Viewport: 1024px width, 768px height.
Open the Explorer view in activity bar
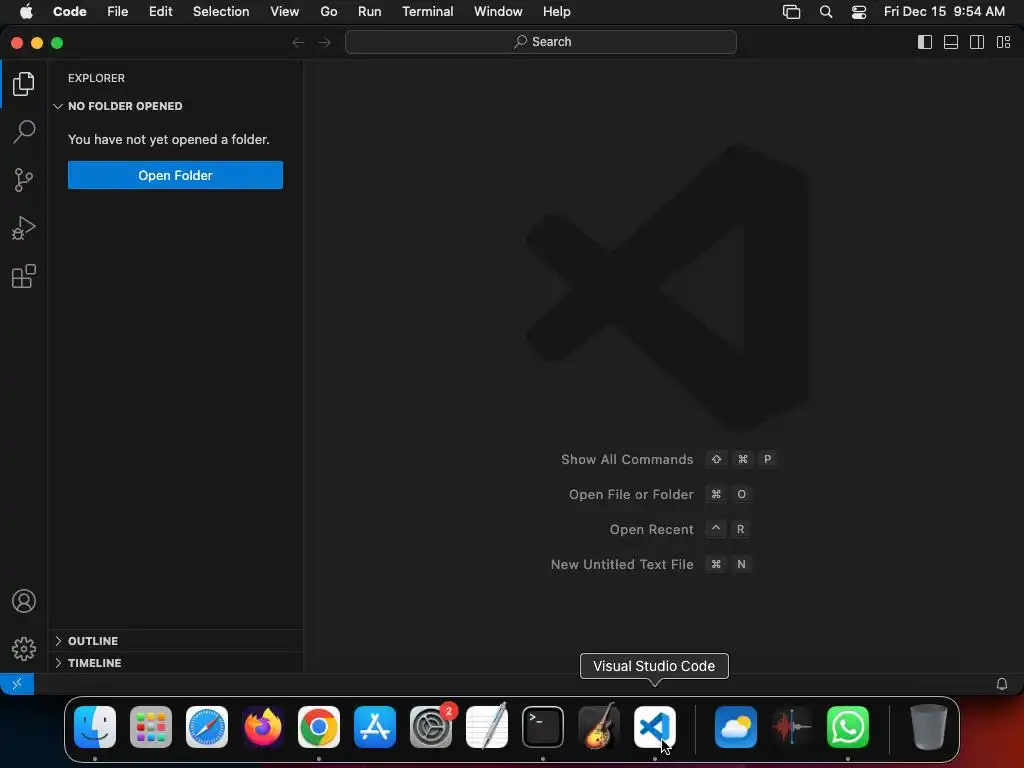coord(24,84)
